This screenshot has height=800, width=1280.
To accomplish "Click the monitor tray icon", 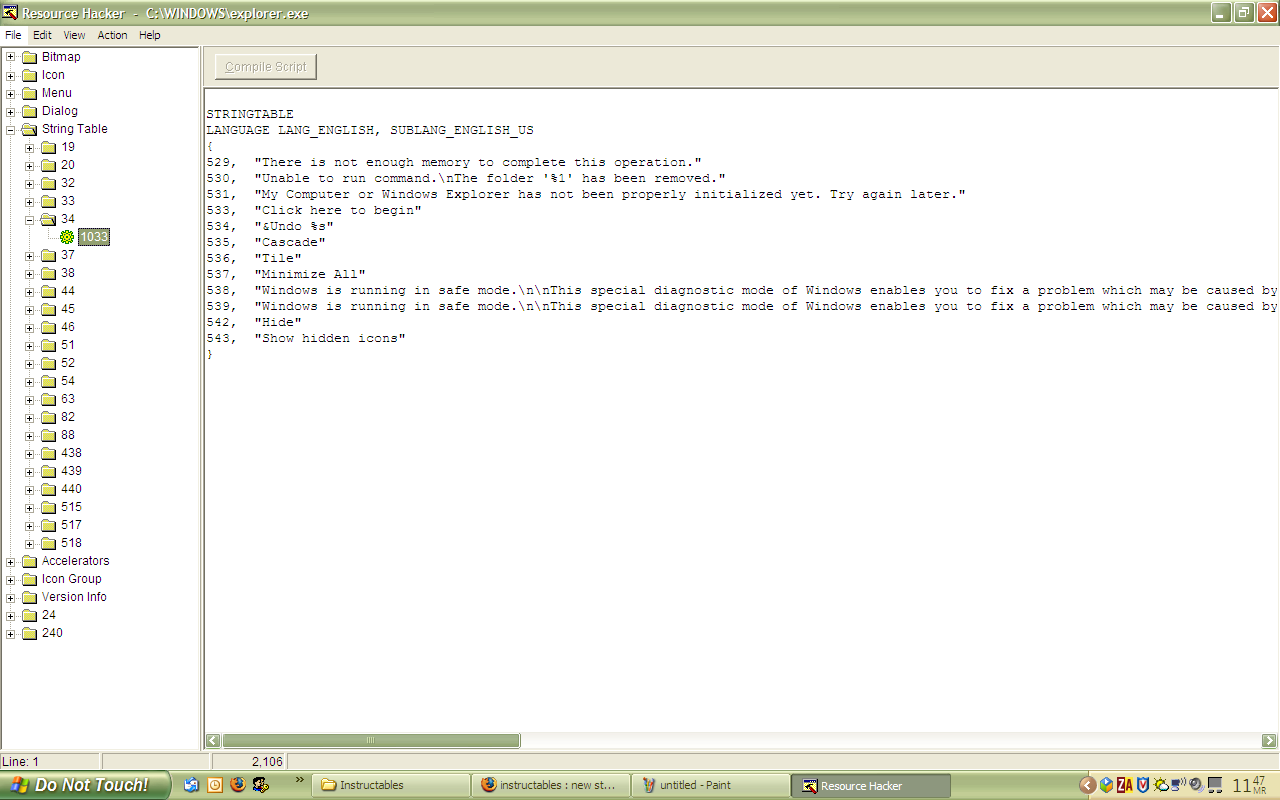I will point(1215,785).
